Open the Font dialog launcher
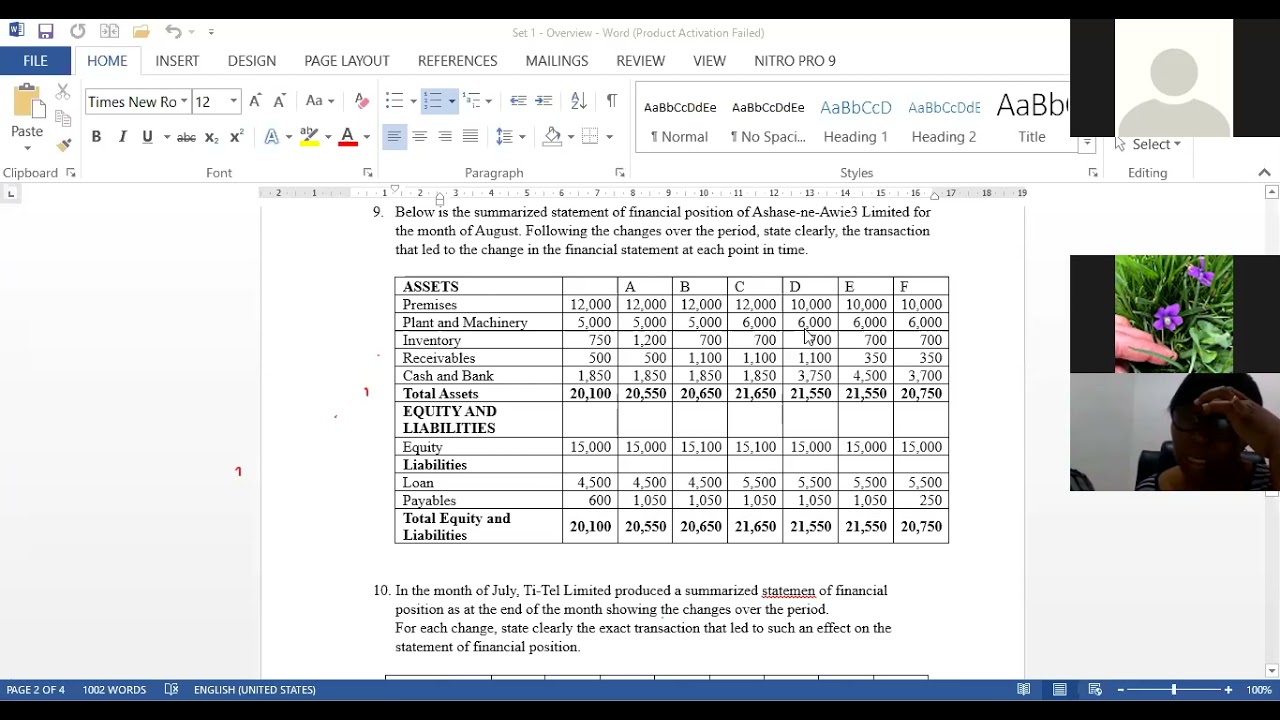Screen dimensions: 1280x720 pyautogui.click(x=368, y=173)
